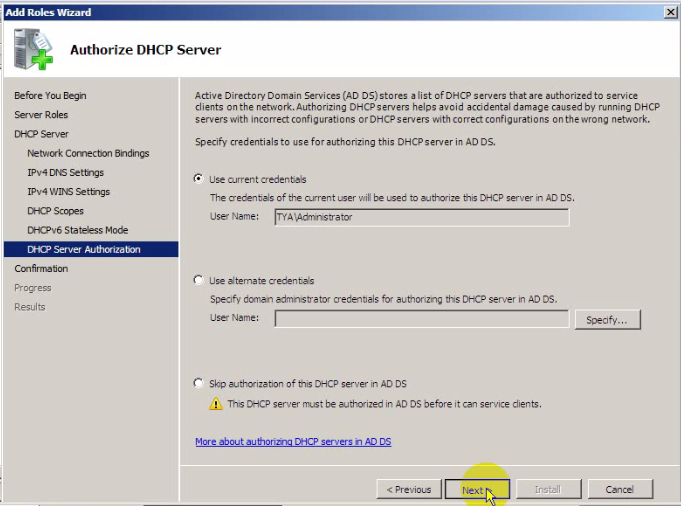The width and height of the screenshot is (681, 506).
Task: Close the Add Roles Wizard window
Action: pos(671,12)
